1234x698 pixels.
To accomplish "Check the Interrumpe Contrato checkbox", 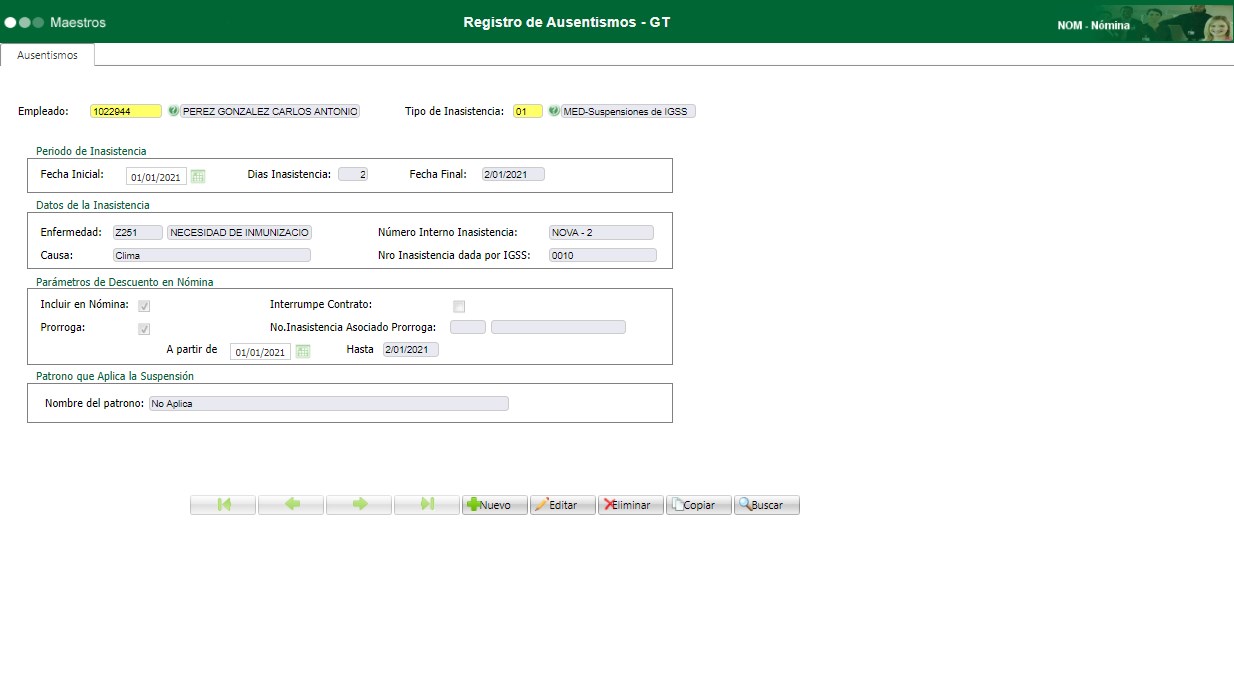I will pos(459,306).
